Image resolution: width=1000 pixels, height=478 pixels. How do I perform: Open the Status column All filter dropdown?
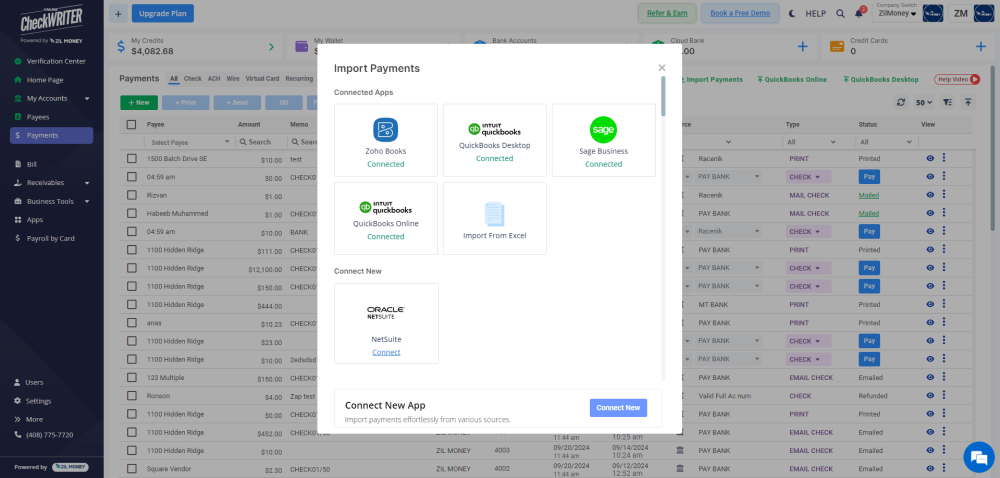[x=886, y=141]
